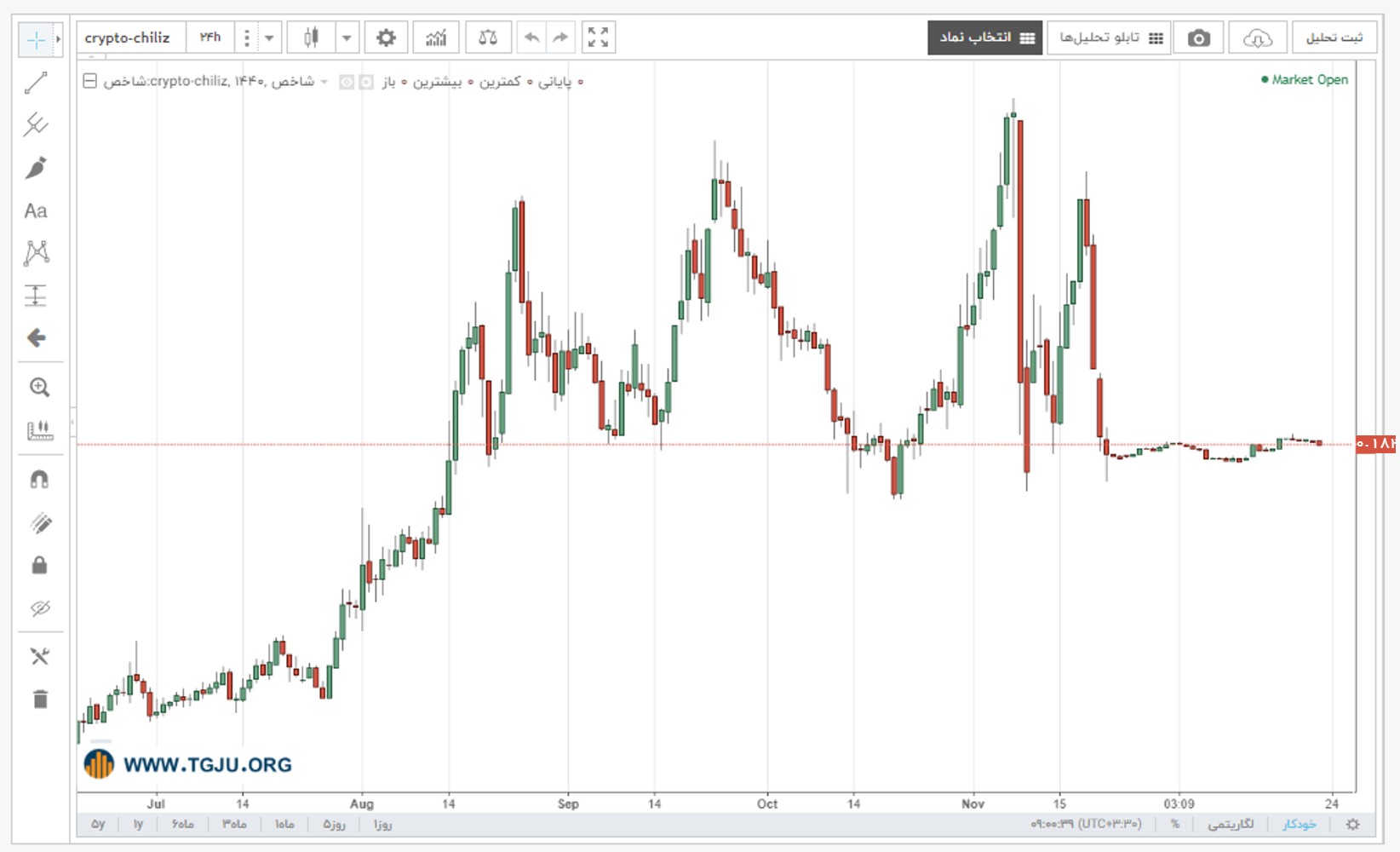The width and height of the screenshot is (1400, 852).
Task: Open the timeframe dropdown arrow
Action: point(269,37)
